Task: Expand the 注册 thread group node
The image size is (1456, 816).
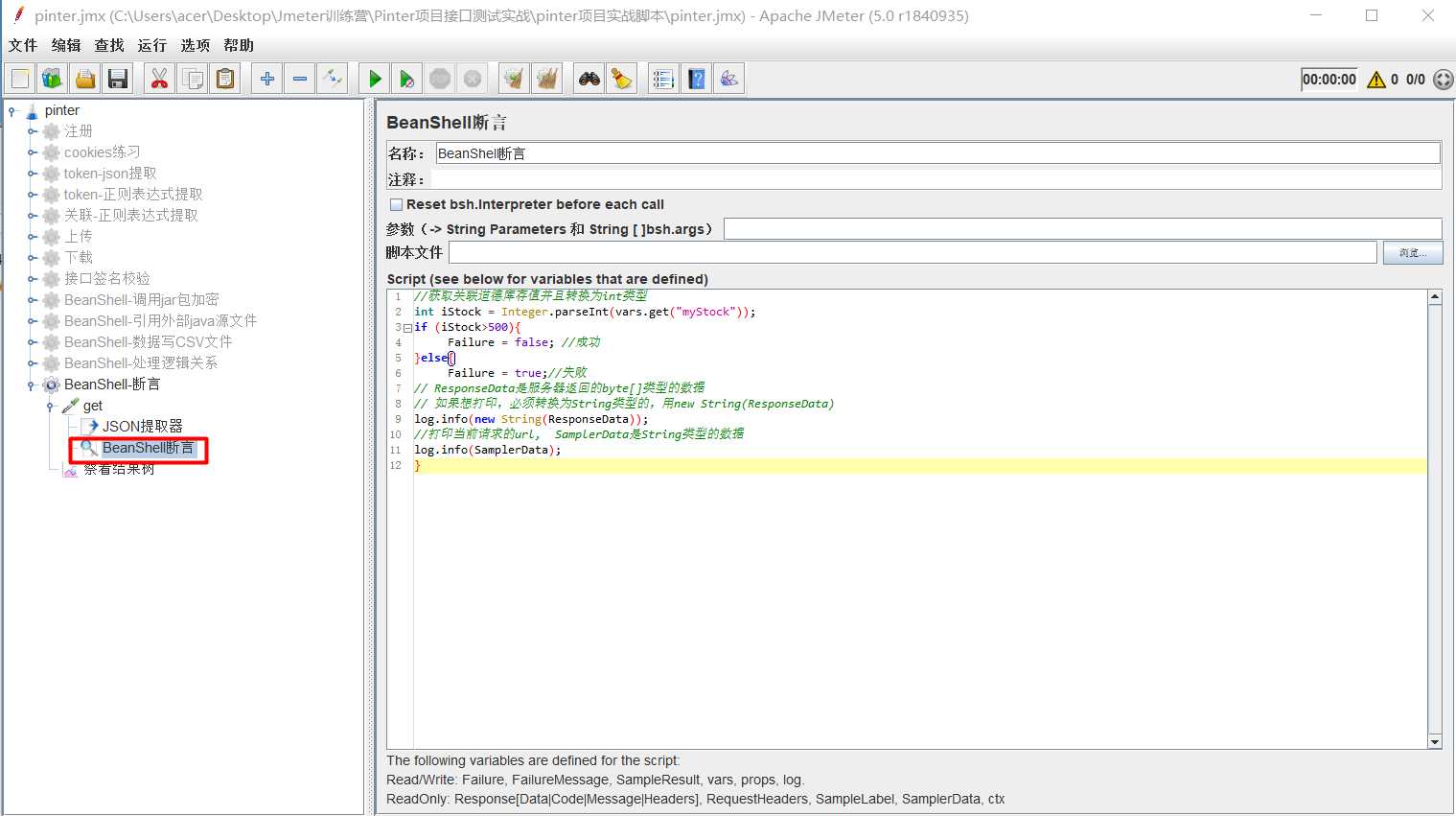Action: 32,131
